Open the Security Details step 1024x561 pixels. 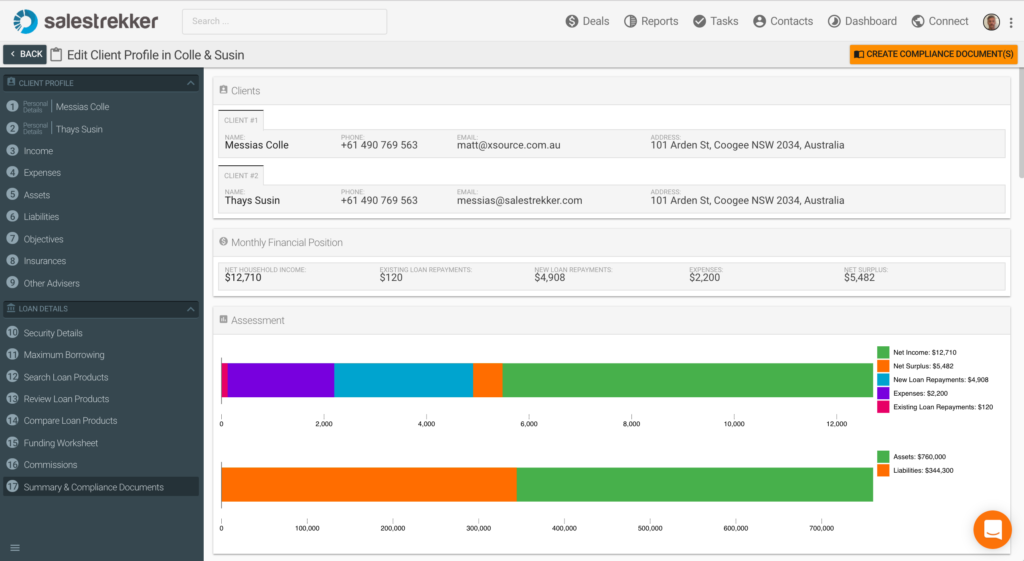click(101, 332)
